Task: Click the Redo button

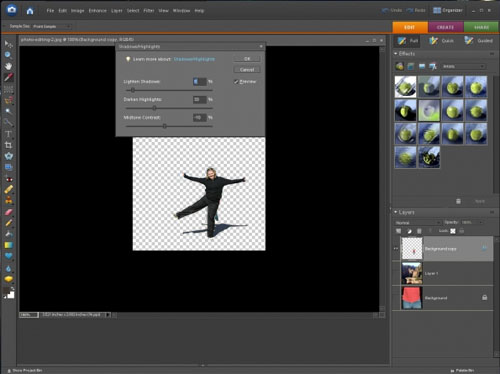Action: click(416, 10)
